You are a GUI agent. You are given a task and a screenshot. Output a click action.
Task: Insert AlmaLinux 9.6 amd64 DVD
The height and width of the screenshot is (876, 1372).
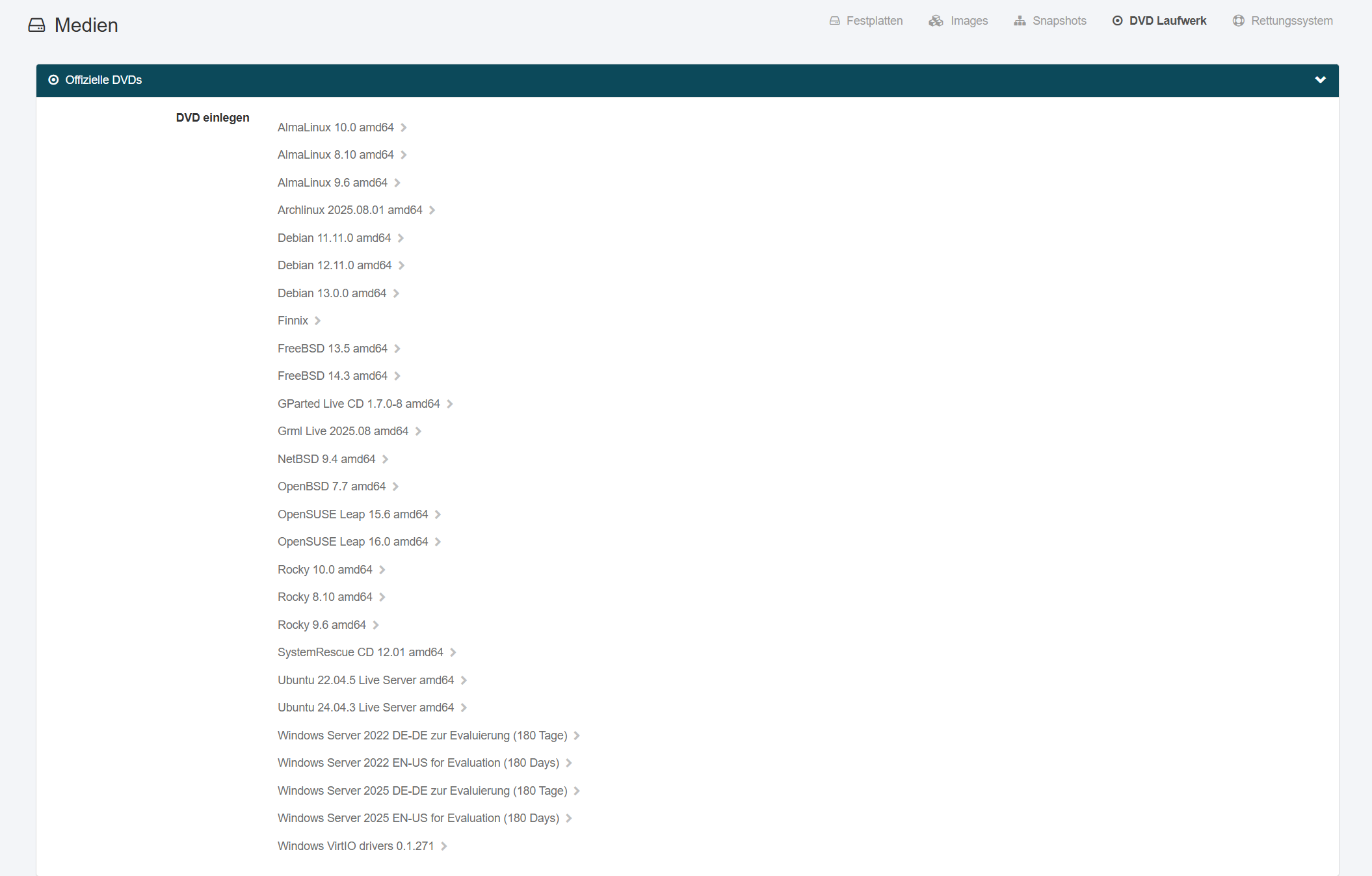339,183
